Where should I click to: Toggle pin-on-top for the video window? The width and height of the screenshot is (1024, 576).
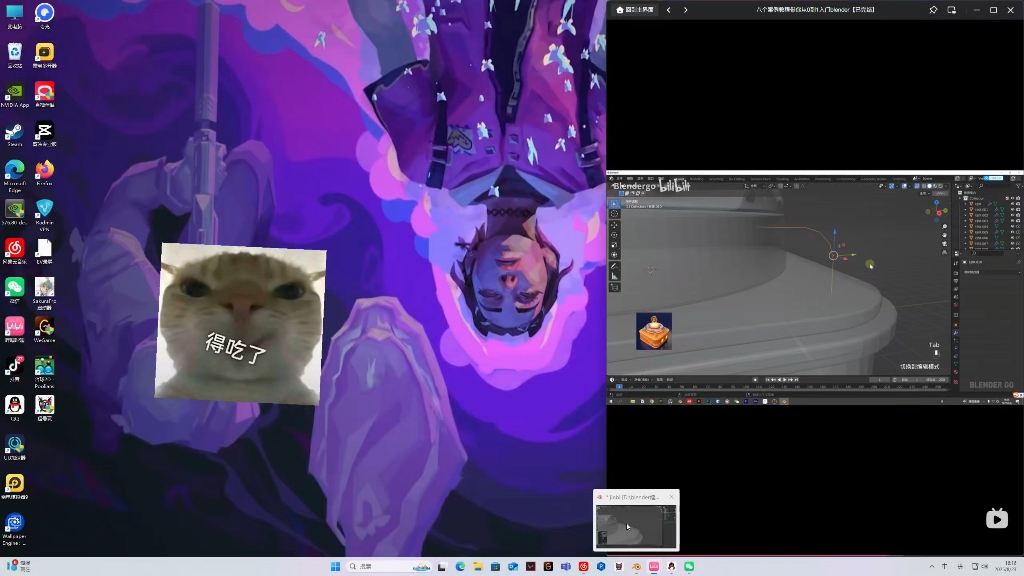click(933, 10)
